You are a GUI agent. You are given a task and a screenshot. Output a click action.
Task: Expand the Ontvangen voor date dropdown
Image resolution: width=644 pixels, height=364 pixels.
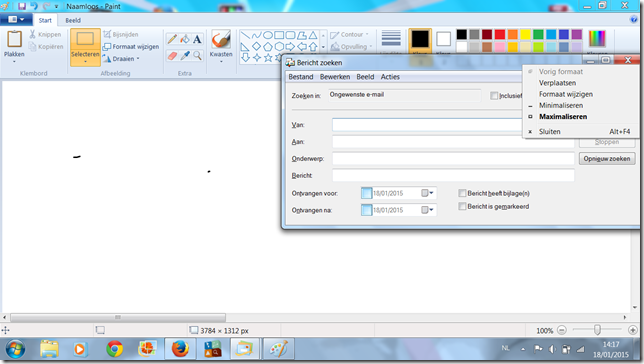(427, 193)
